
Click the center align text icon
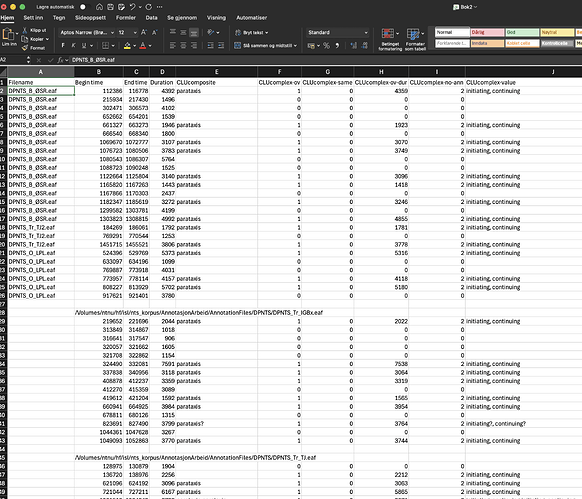183,46
